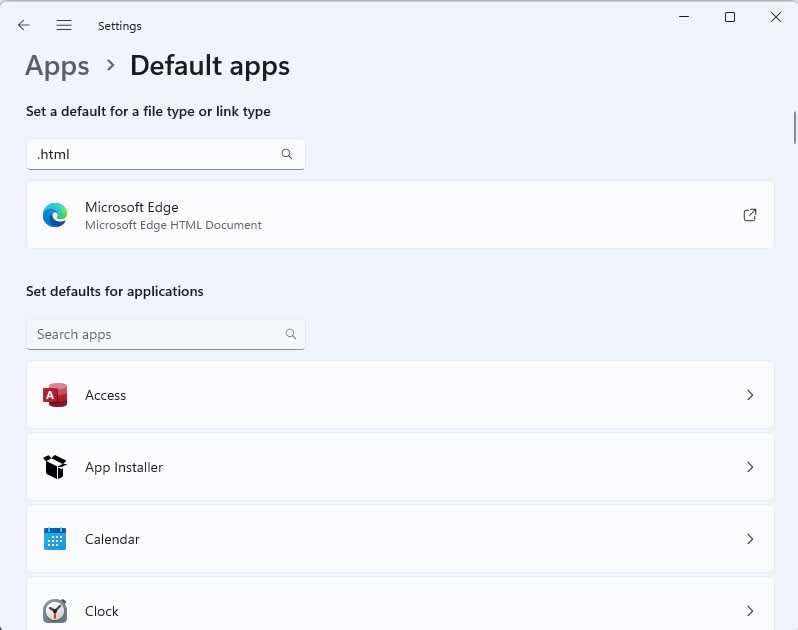Click the App Installer box icon

(55, 467)
